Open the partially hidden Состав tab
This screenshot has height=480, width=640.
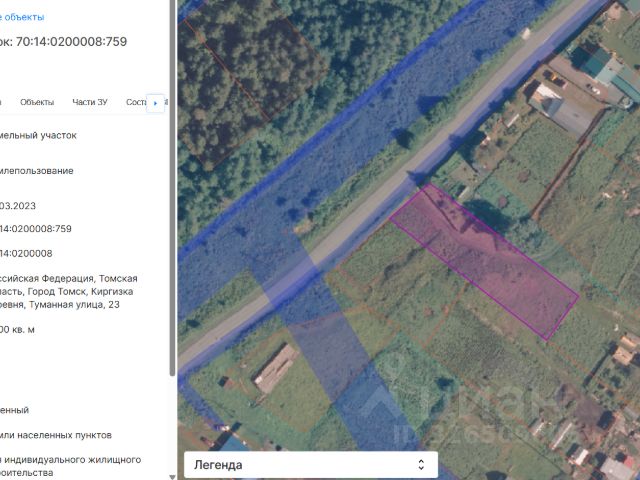click(x=136, y=102)
